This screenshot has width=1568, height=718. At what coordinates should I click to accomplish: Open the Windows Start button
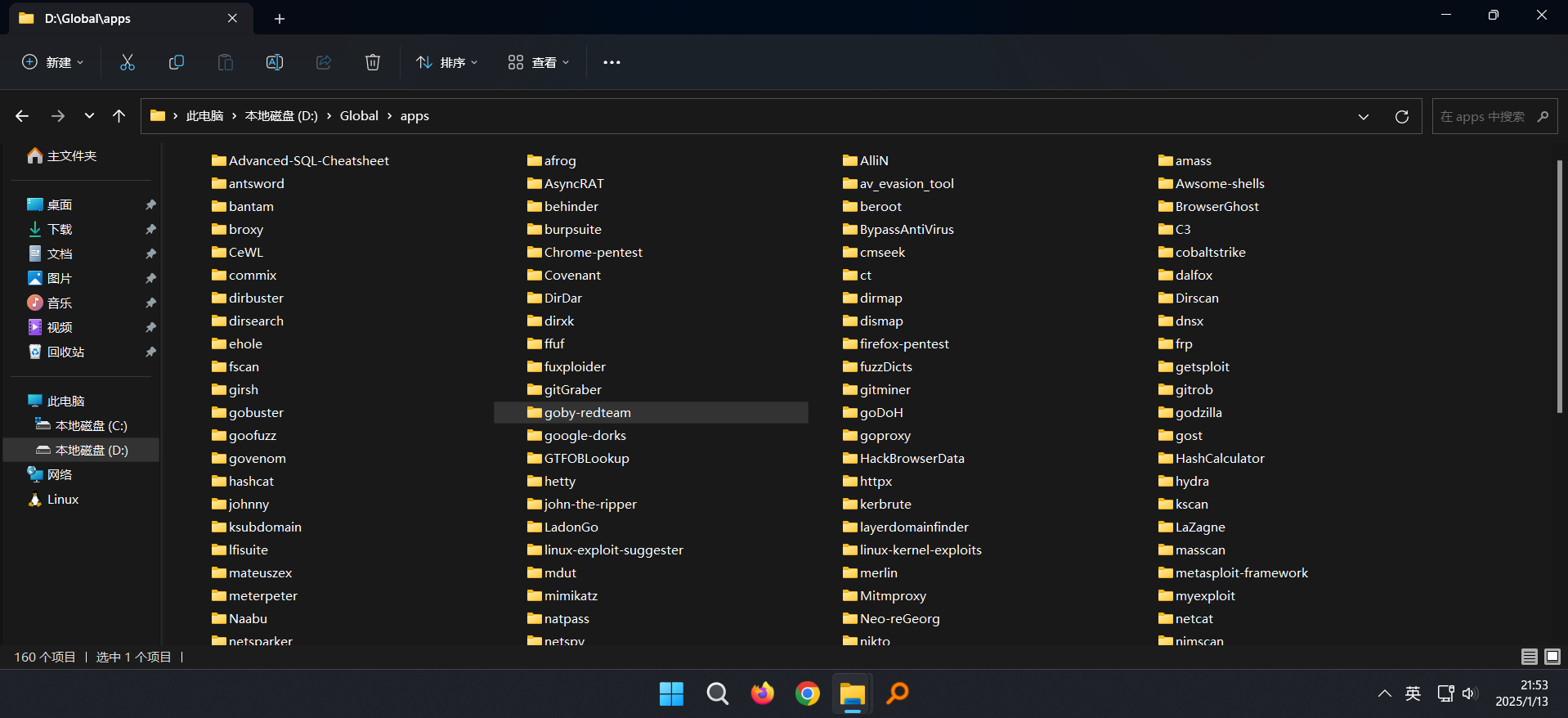[x=671, y=693]
